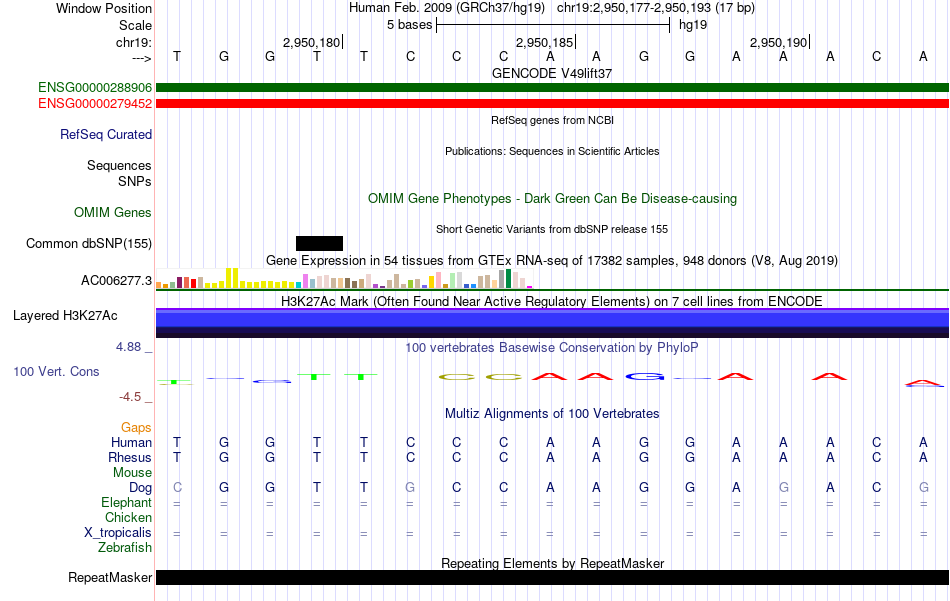Image resolution: width=950 pixels, height=601 pixels.
Task: Click the ENSG00000288906 gene label
Action: [95, 88]
